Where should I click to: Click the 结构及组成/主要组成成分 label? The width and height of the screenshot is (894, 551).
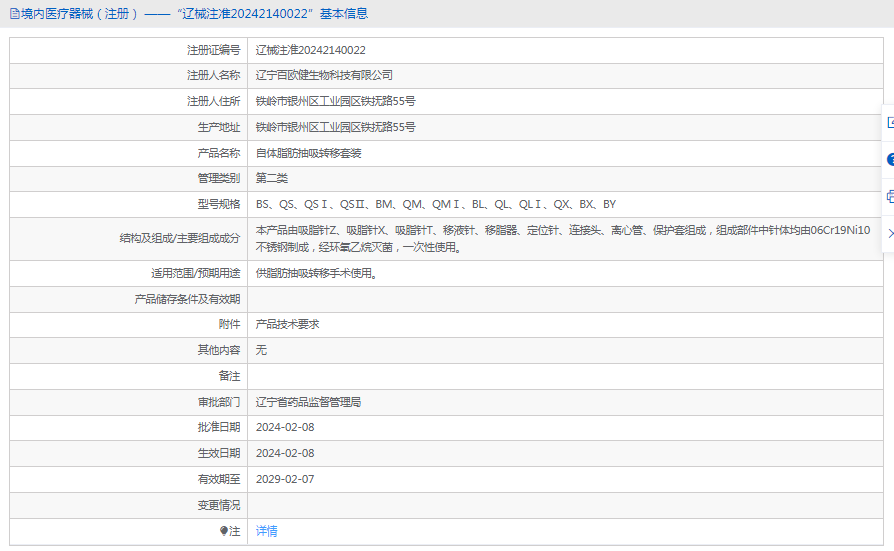(x=180, y=238)
